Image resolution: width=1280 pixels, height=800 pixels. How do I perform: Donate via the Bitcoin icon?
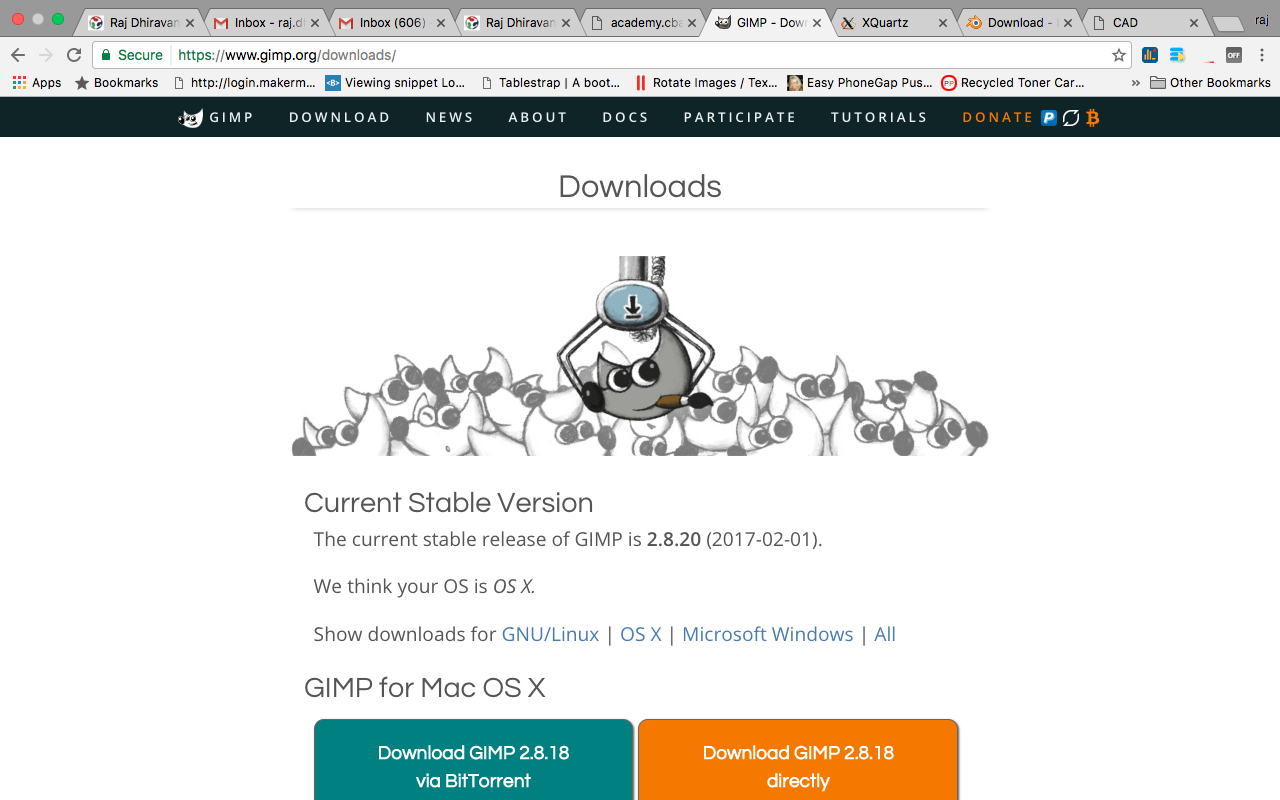1093,118
